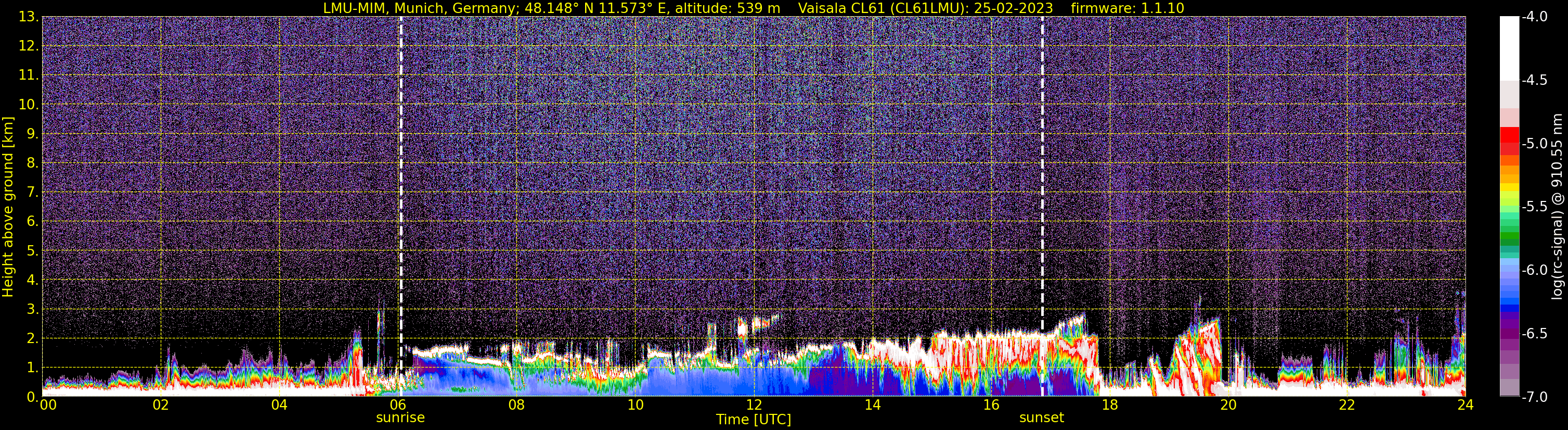Image resolution: width=1568 pixels, height=430 pixels.
Task: Click the colorbar tick label "-6.5"
Action: point(1534,334)
